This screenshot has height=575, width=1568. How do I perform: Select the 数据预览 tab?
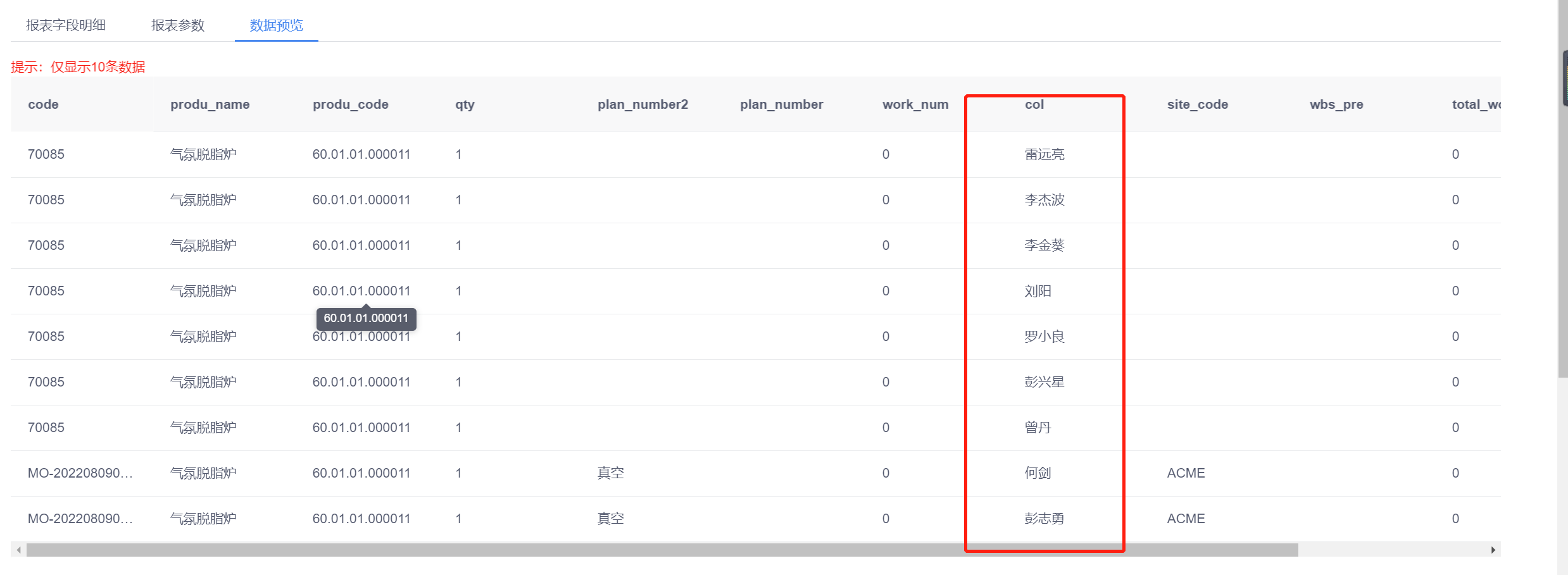(276, 25)
